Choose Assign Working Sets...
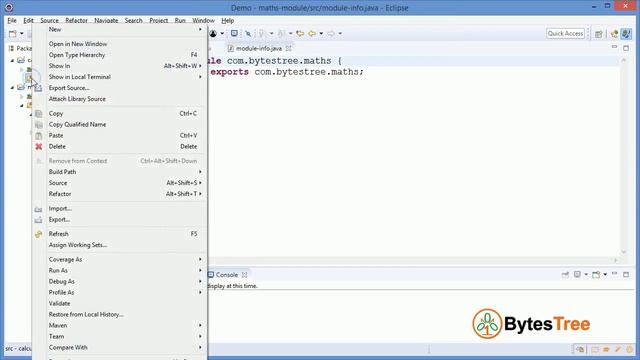This screenshot has width=640, height=360. [x=120, y=245]
